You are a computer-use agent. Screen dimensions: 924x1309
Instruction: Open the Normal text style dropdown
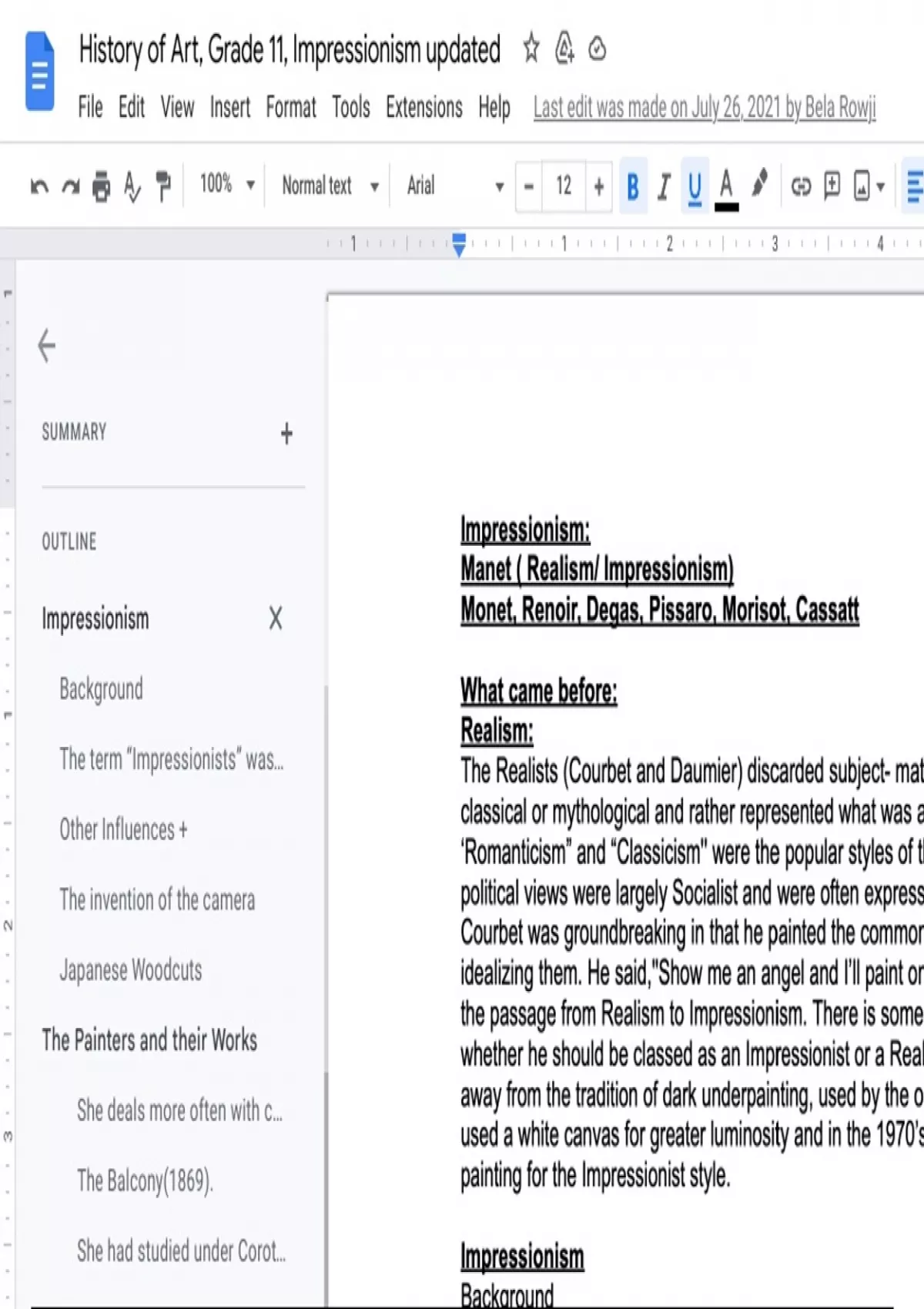[x=330, y=186]
